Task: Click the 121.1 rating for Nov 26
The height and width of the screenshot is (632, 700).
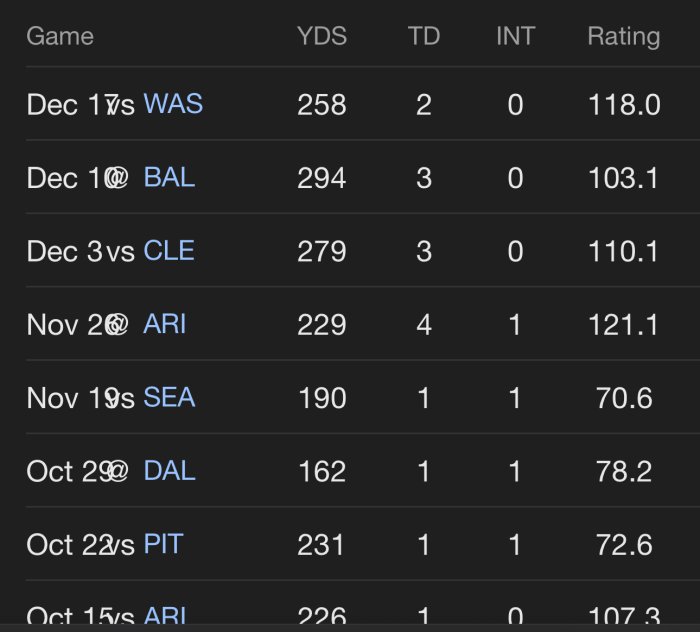Action: 623,324
